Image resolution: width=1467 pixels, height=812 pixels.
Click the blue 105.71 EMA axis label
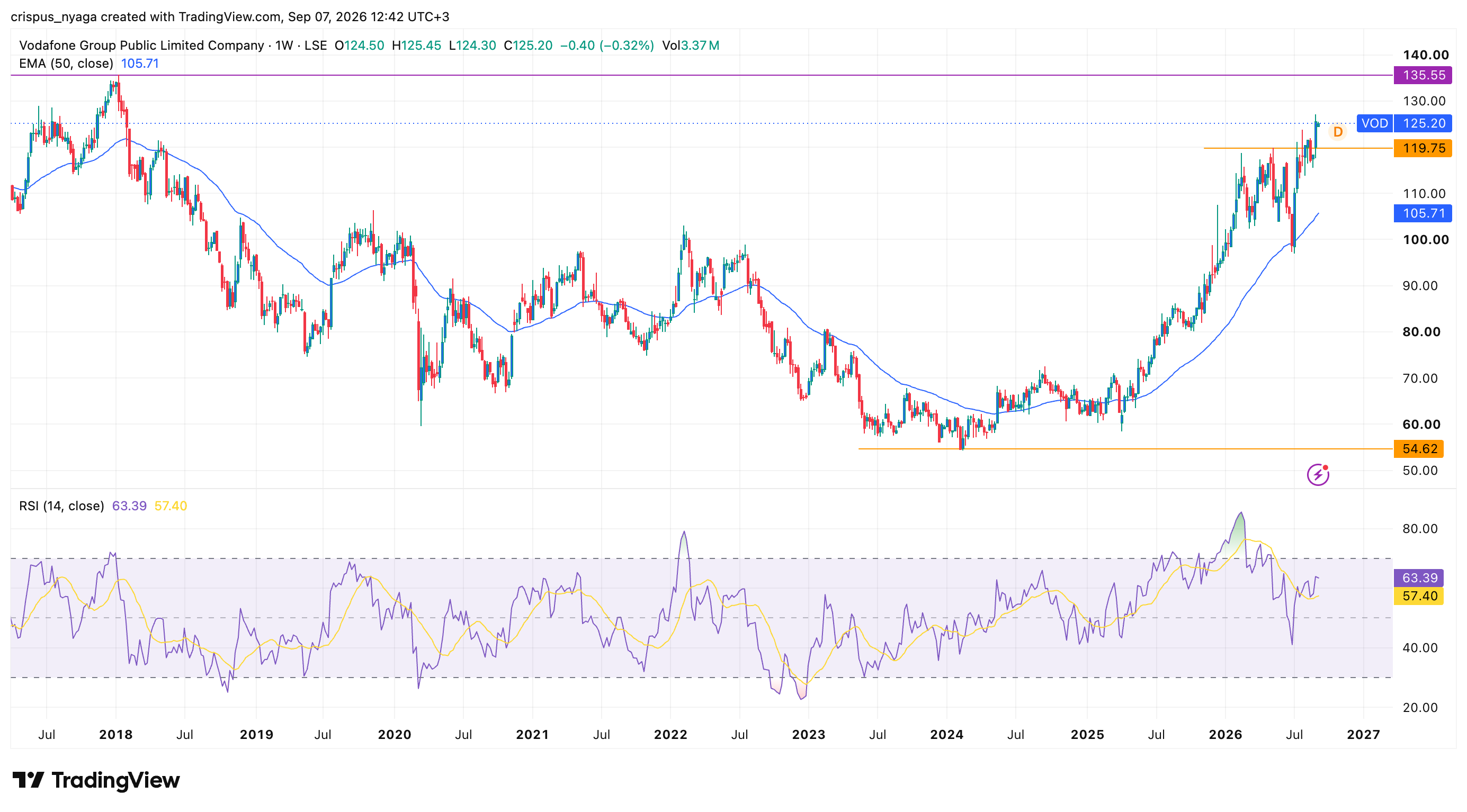tap(1423, 213)
